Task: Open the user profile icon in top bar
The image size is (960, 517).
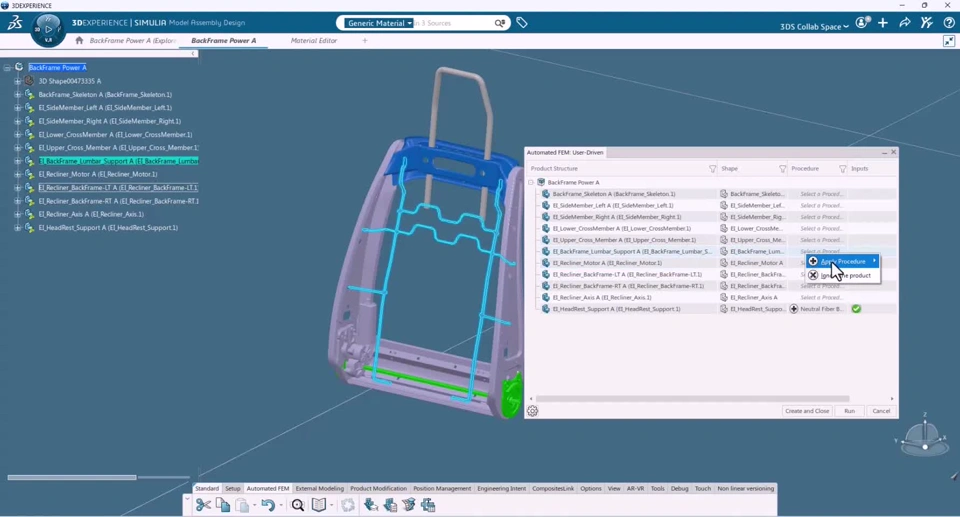Action: pyautogui.click(x=862, y=23)
